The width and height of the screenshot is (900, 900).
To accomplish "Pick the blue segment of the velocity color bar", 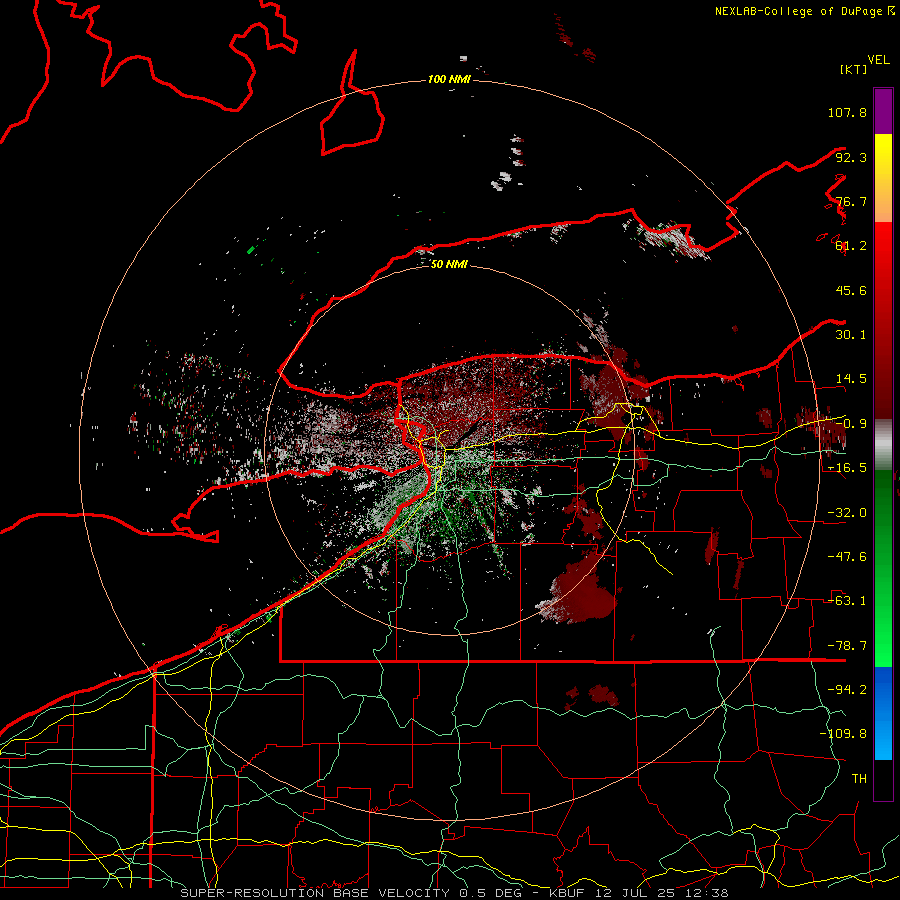I will tap(883, 713).
